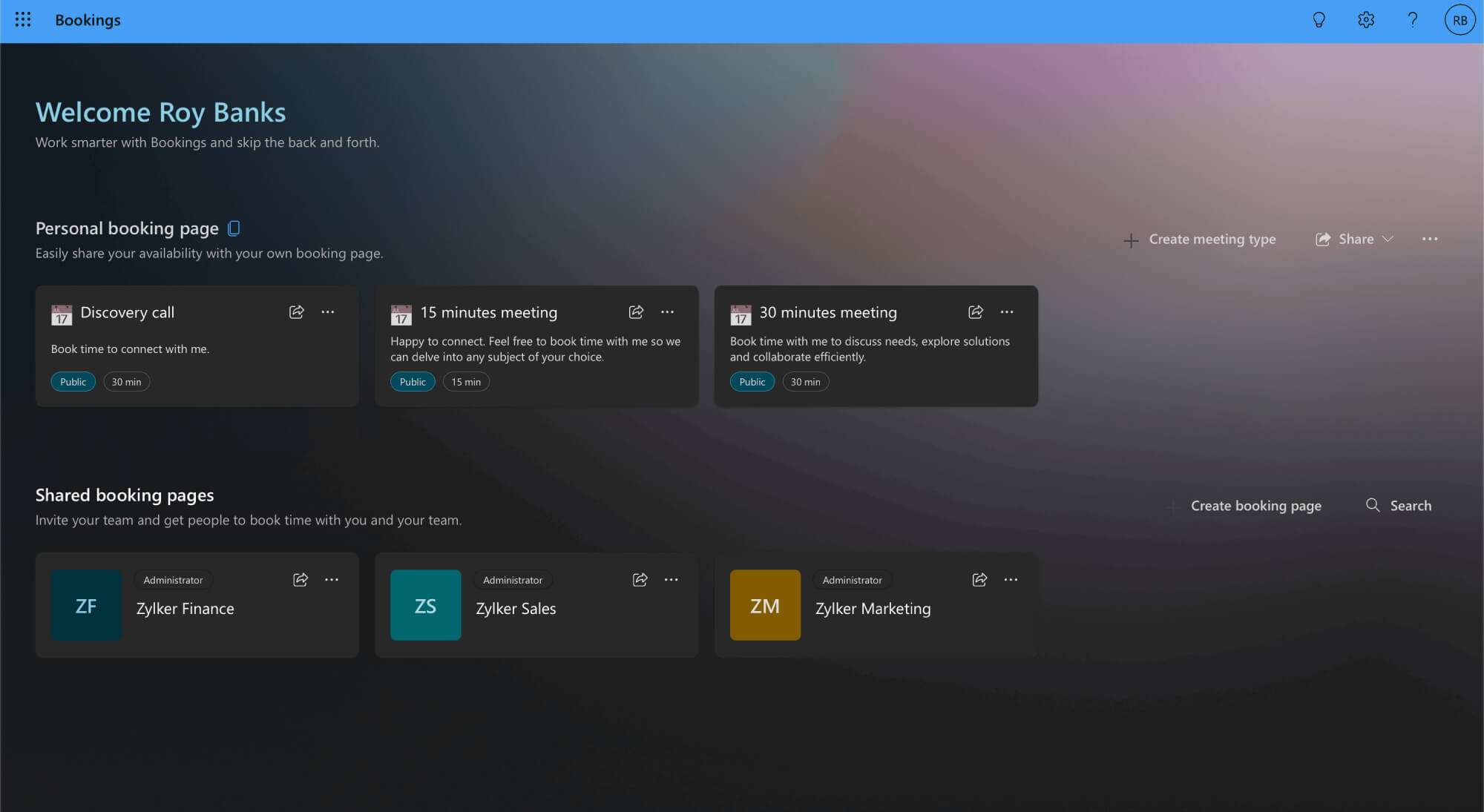Open the RB account avatar menu
1484x812 pixels.
(1460, 20)
